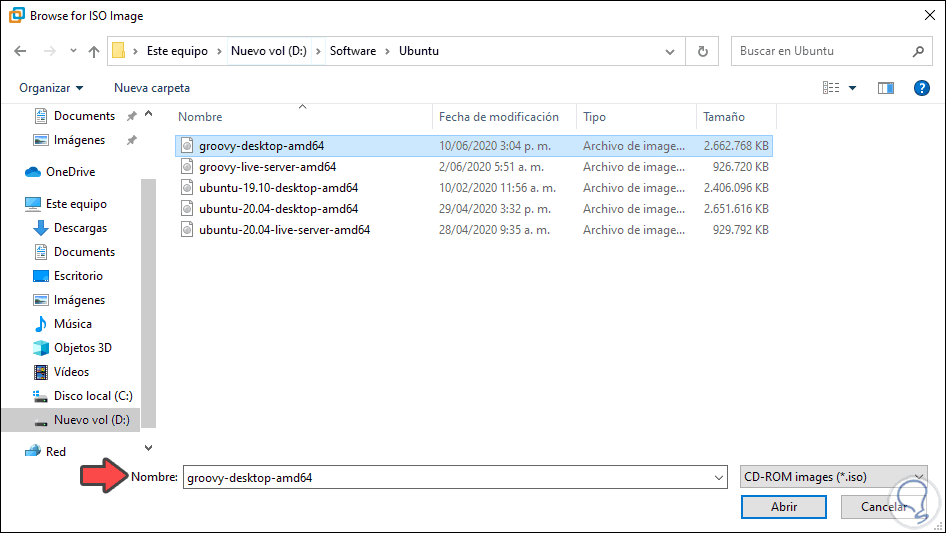The width and height of the screenshot is (946, 533).
Task: Select Nuevo vol (D:) breadcrumb segment
Action: pos(268,51)
